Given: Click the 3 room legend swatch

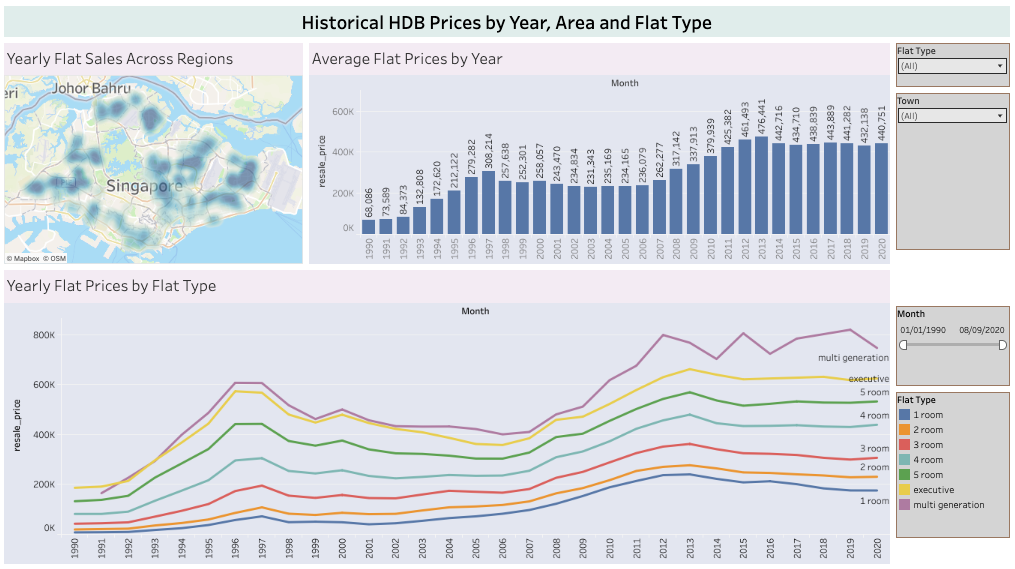Looking at the screenshot, I should point(905,445).
